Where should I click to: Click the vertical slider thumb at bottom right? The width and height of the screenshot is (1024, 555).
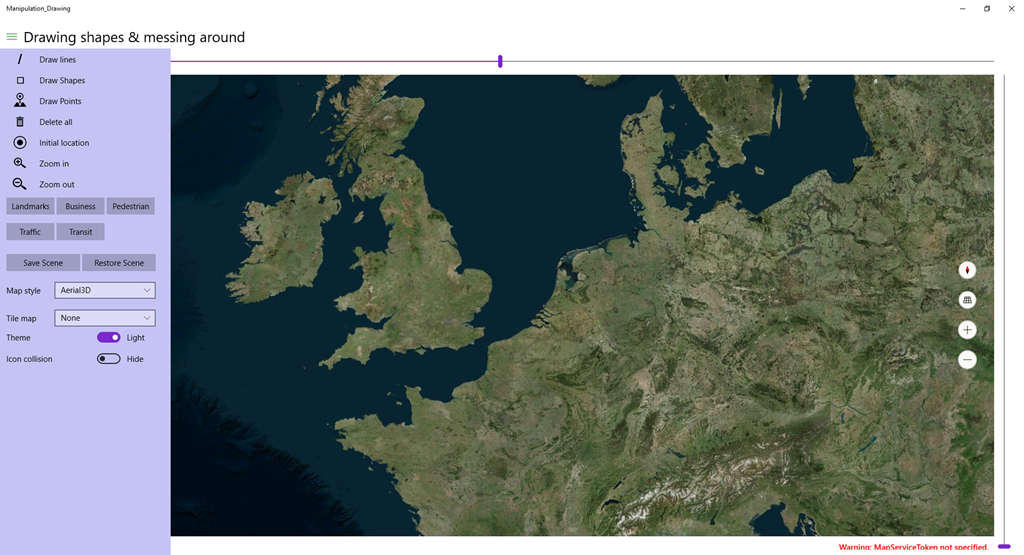tap(1004, 546)
